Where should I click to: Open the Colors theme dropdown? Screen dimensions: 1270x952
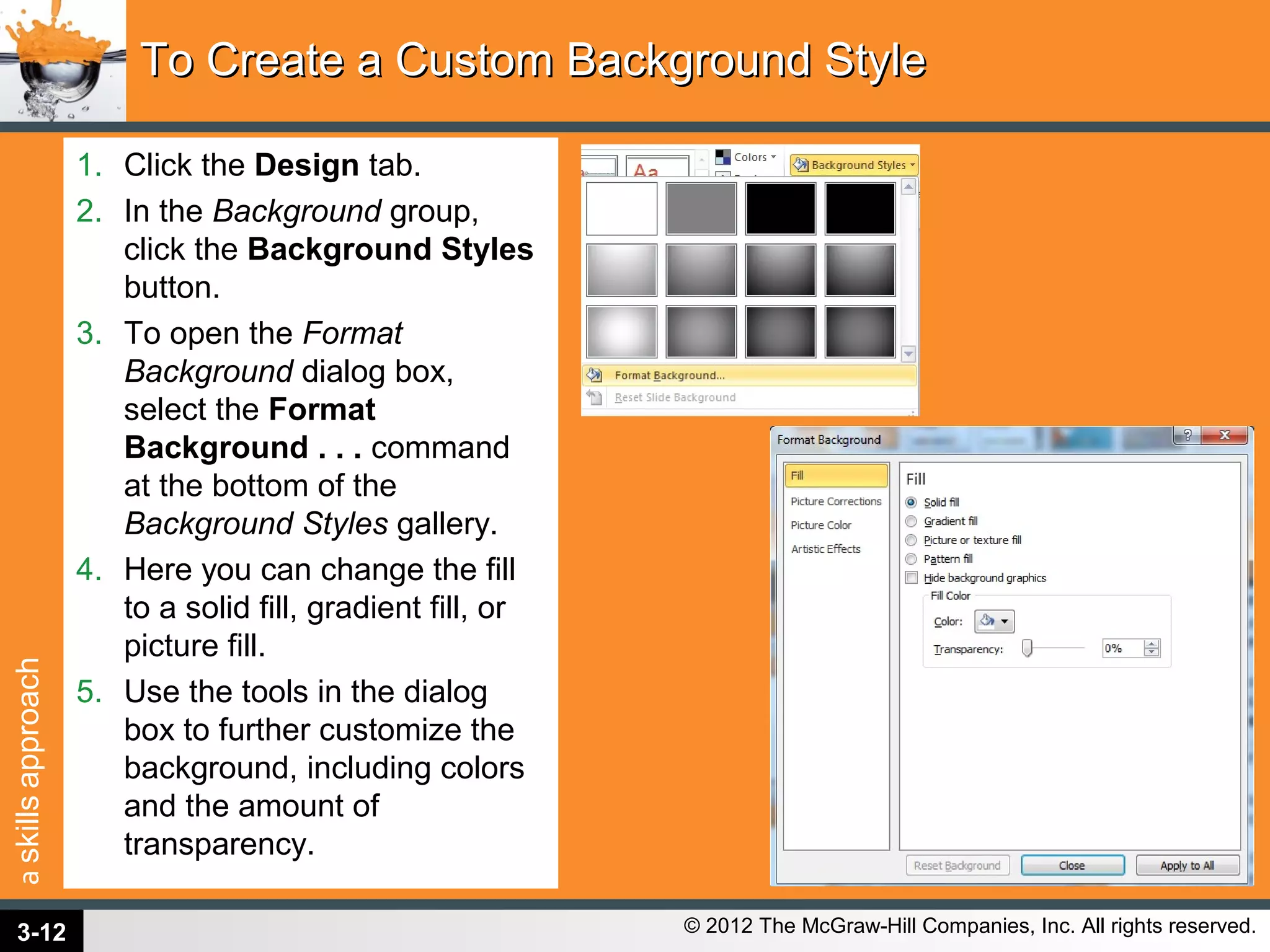773,157
